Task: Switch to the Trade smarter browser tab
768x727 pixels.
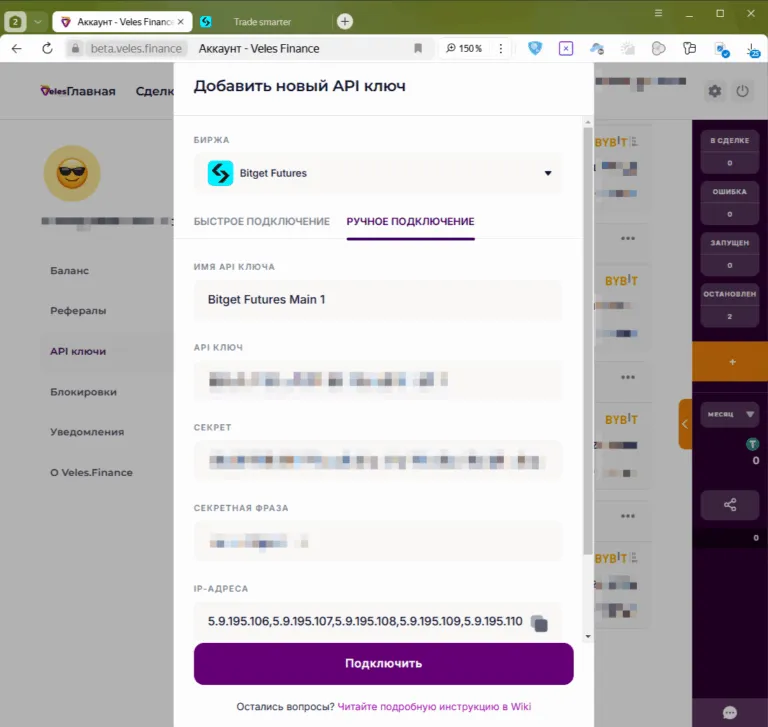Action: pyautogui.click(x=262, y=22)
